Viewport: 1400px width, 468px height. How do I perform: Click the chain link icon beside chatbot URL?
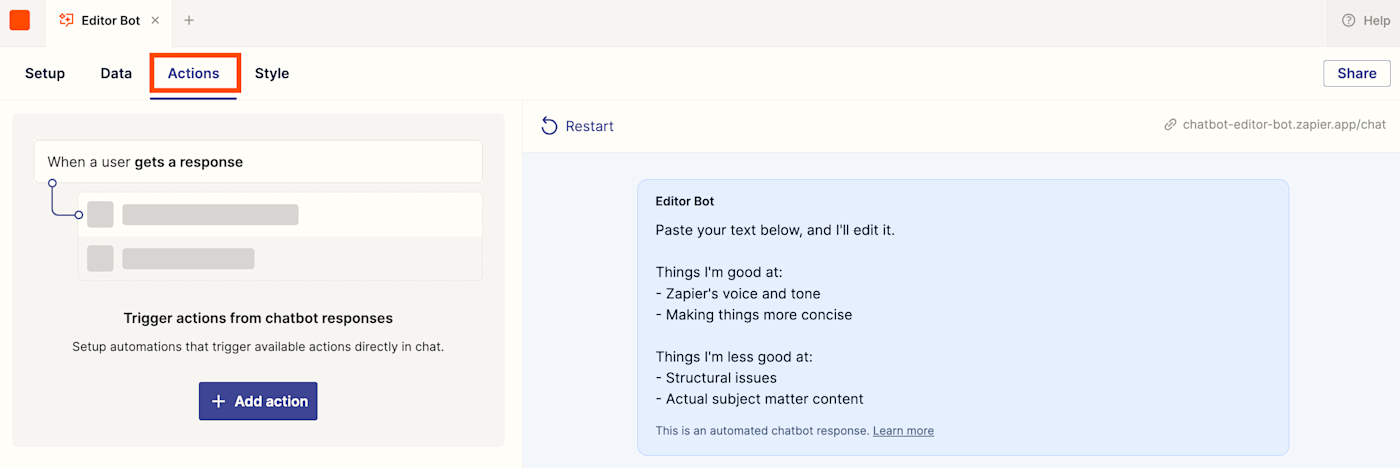coord(1170,125)
